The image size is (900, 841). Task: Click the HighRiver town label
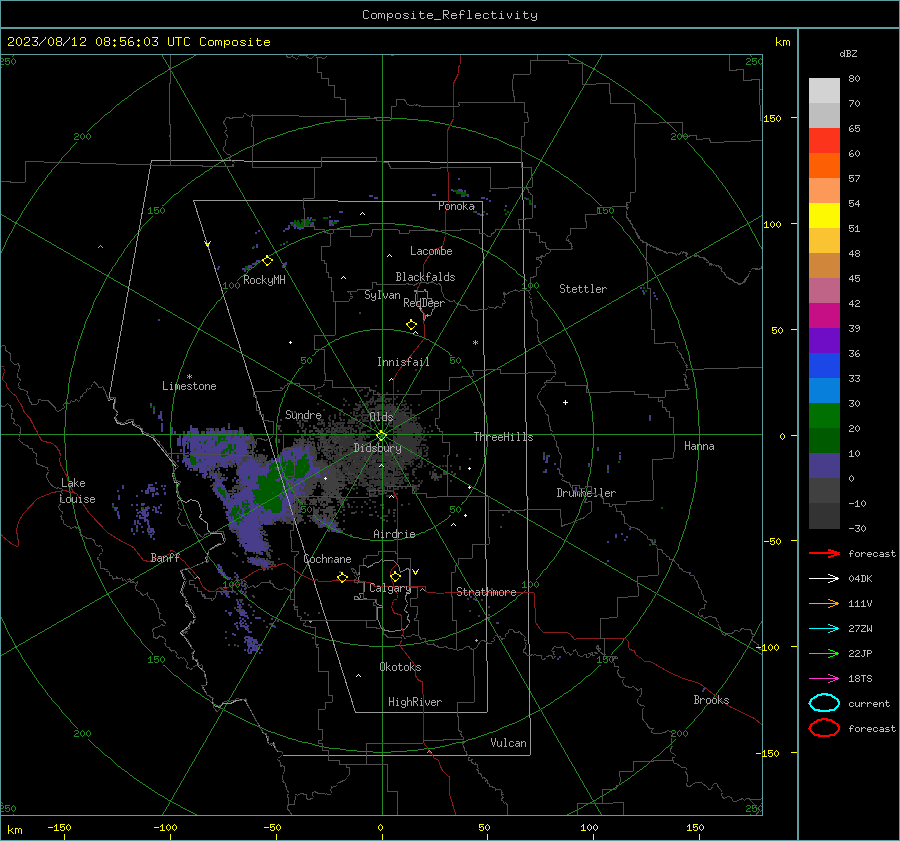[x=415, y=702]
